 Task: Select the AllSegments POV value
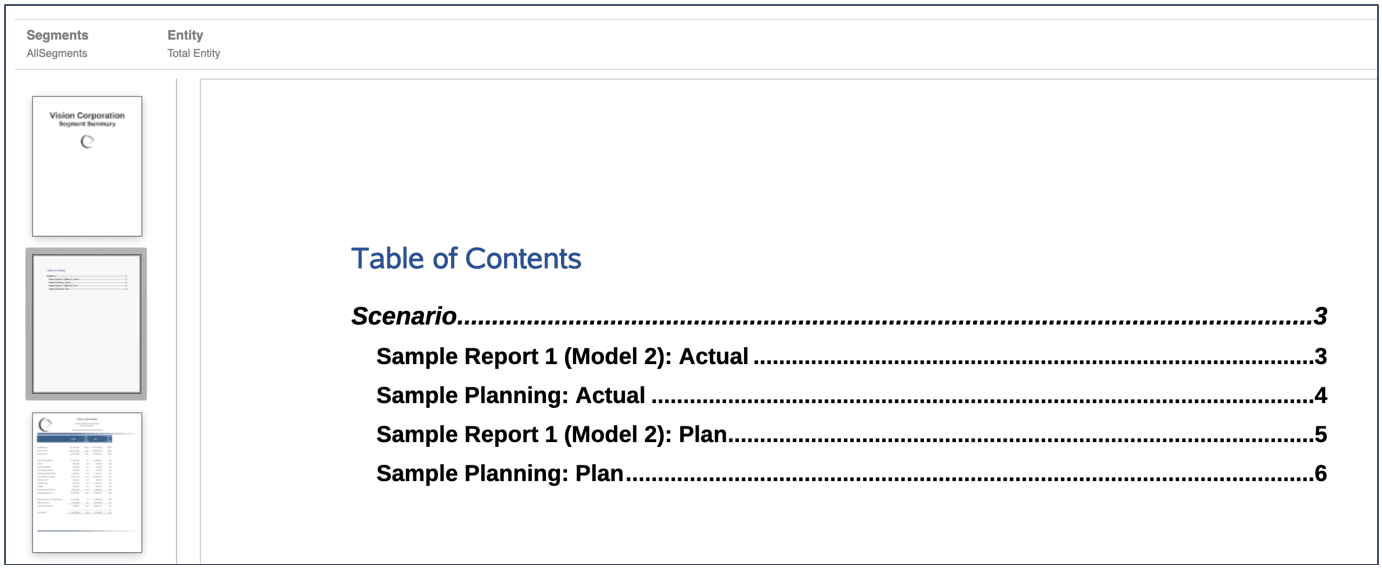coord(57,53)
